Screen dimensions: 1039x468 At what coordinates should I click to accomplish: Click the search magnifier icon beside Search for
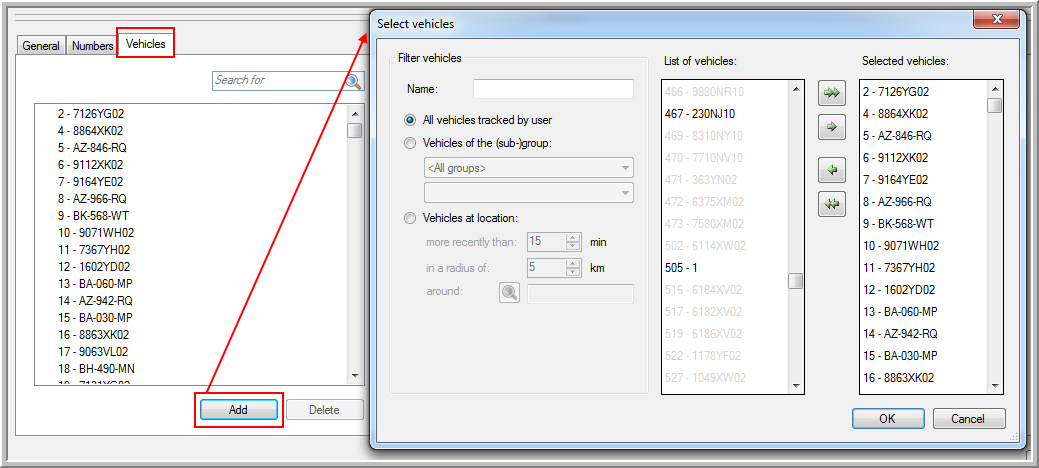pyautogui.click(x=354, y=81)
